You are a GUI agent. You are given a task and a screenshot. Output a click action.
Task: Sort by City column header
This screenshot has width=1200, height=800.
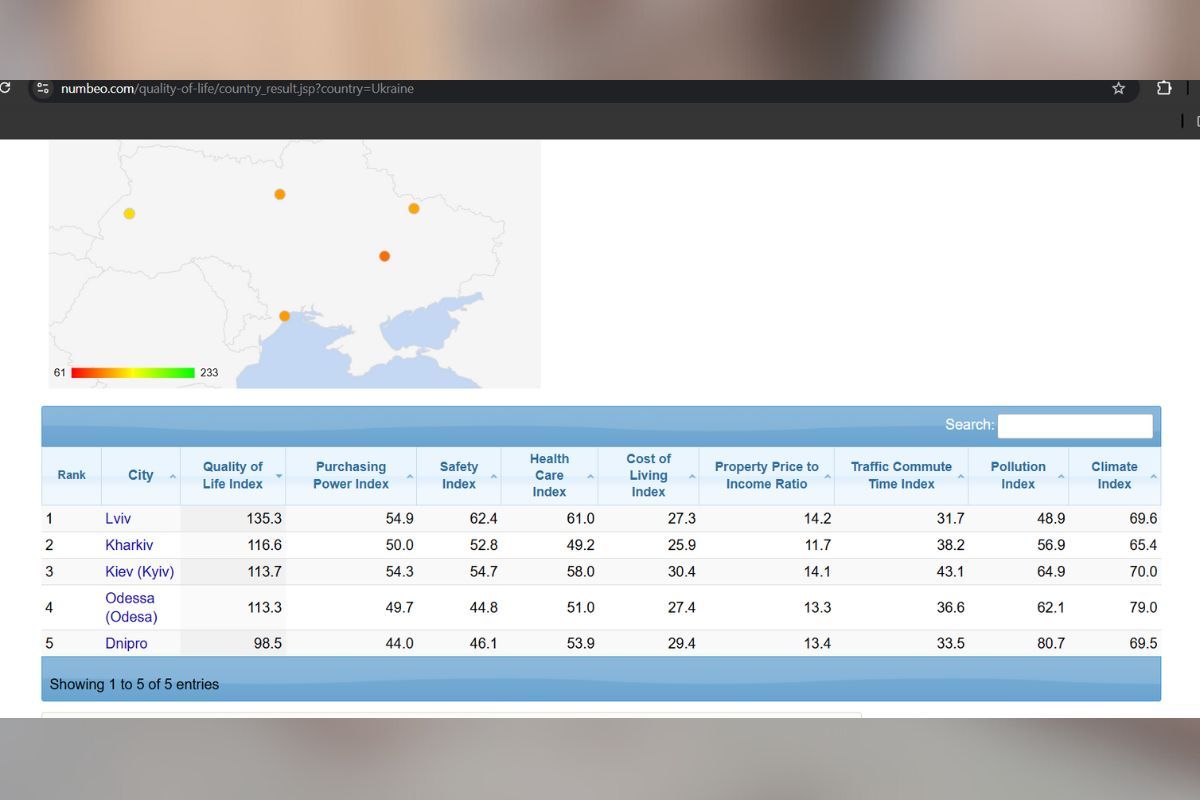[x=141, y=476]
